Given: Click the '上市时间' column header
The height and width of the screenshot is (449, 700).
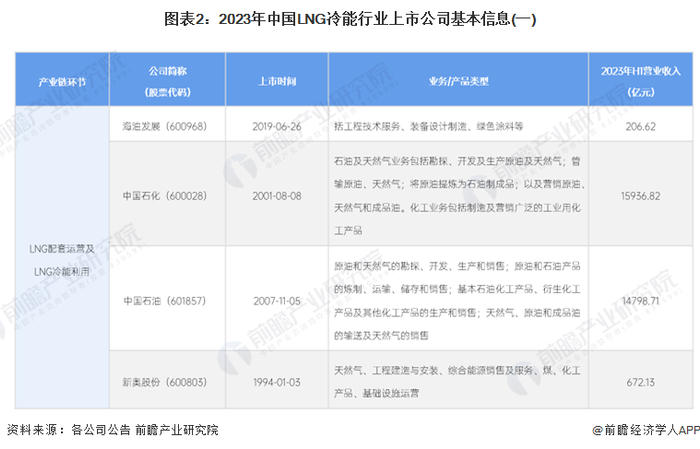Looking at the screenshot, I should 277,81.
